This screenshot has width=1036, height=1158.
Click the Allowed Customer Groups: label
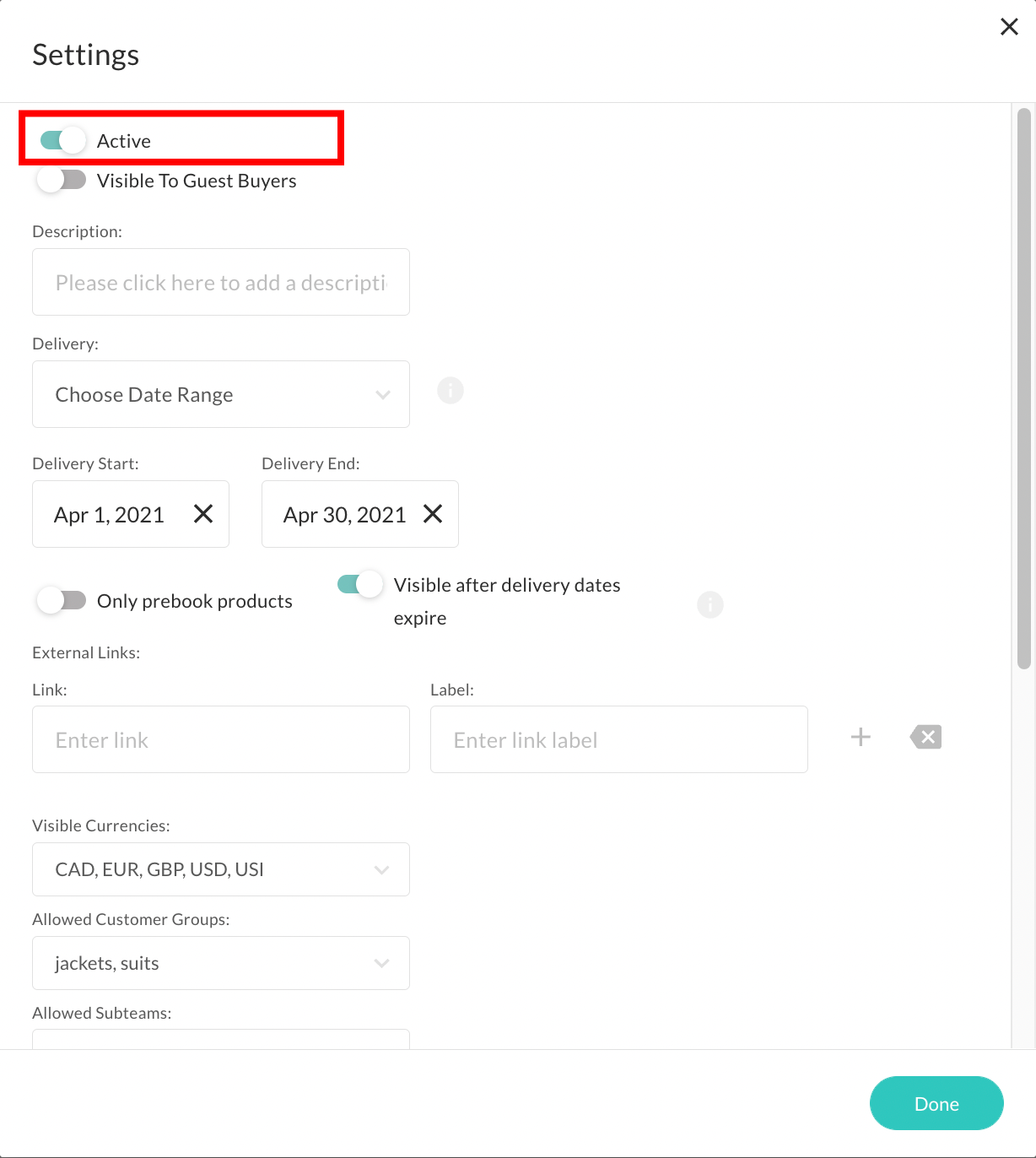coord(131,919)
